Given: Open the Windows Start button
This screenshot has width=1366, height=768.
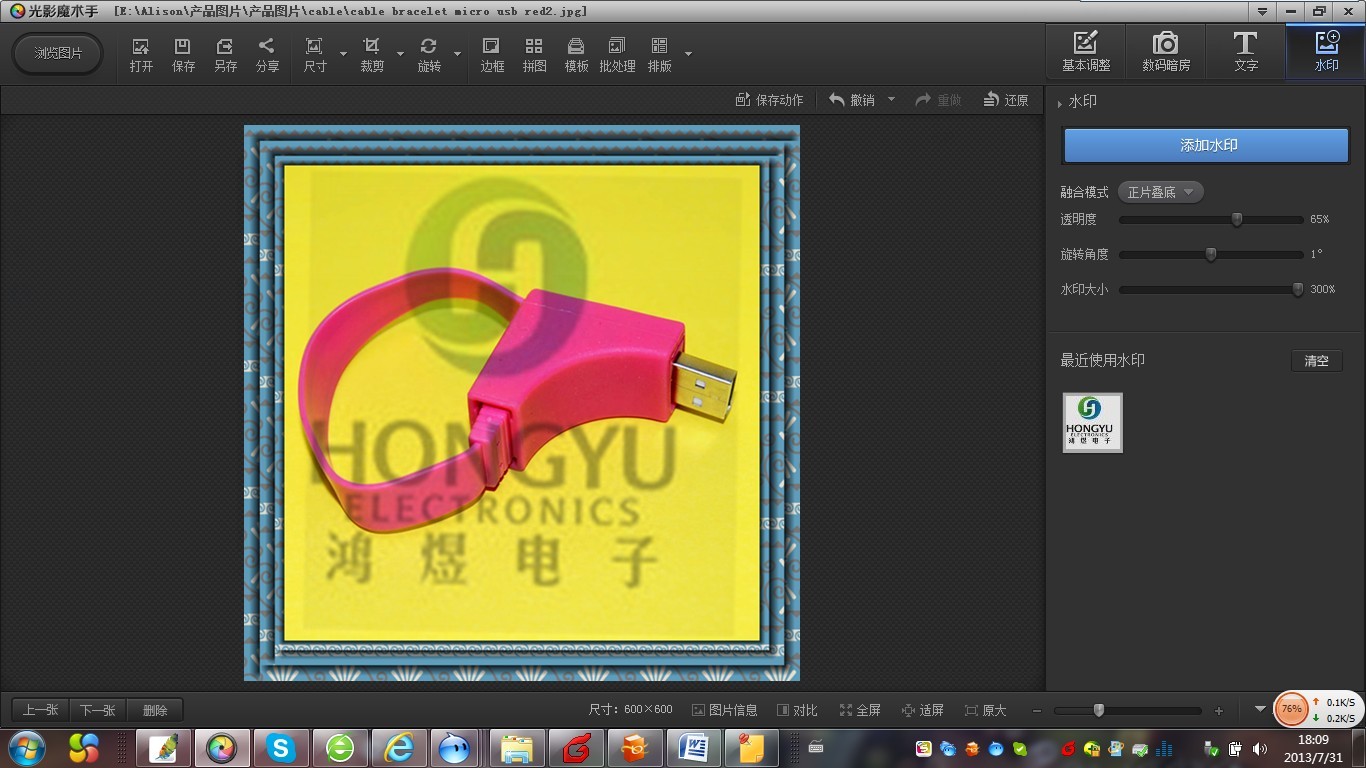Looking at the screenshot, I should [x=27, y=747].
